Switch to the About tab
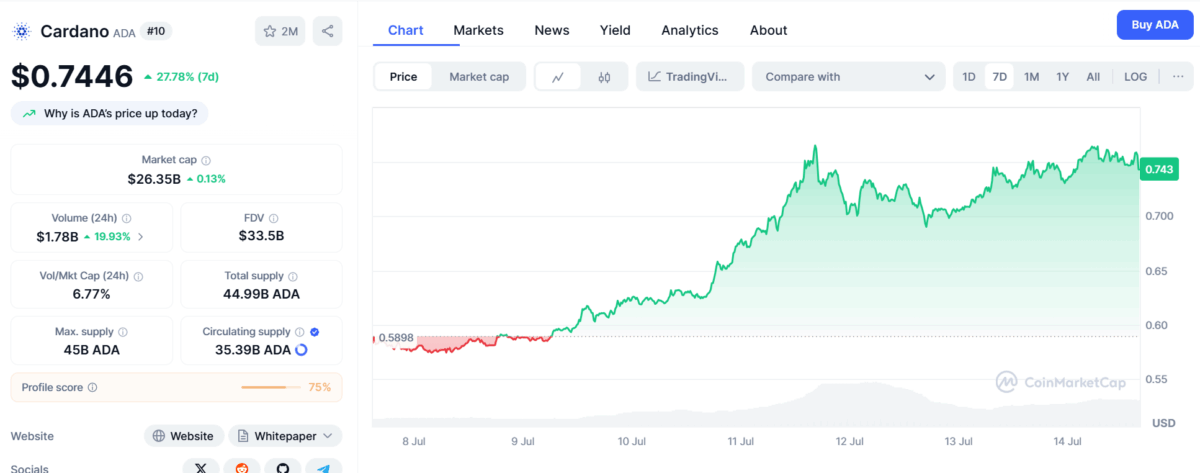This screenshot has height=473, width=1200. click(x=768, y=30)
